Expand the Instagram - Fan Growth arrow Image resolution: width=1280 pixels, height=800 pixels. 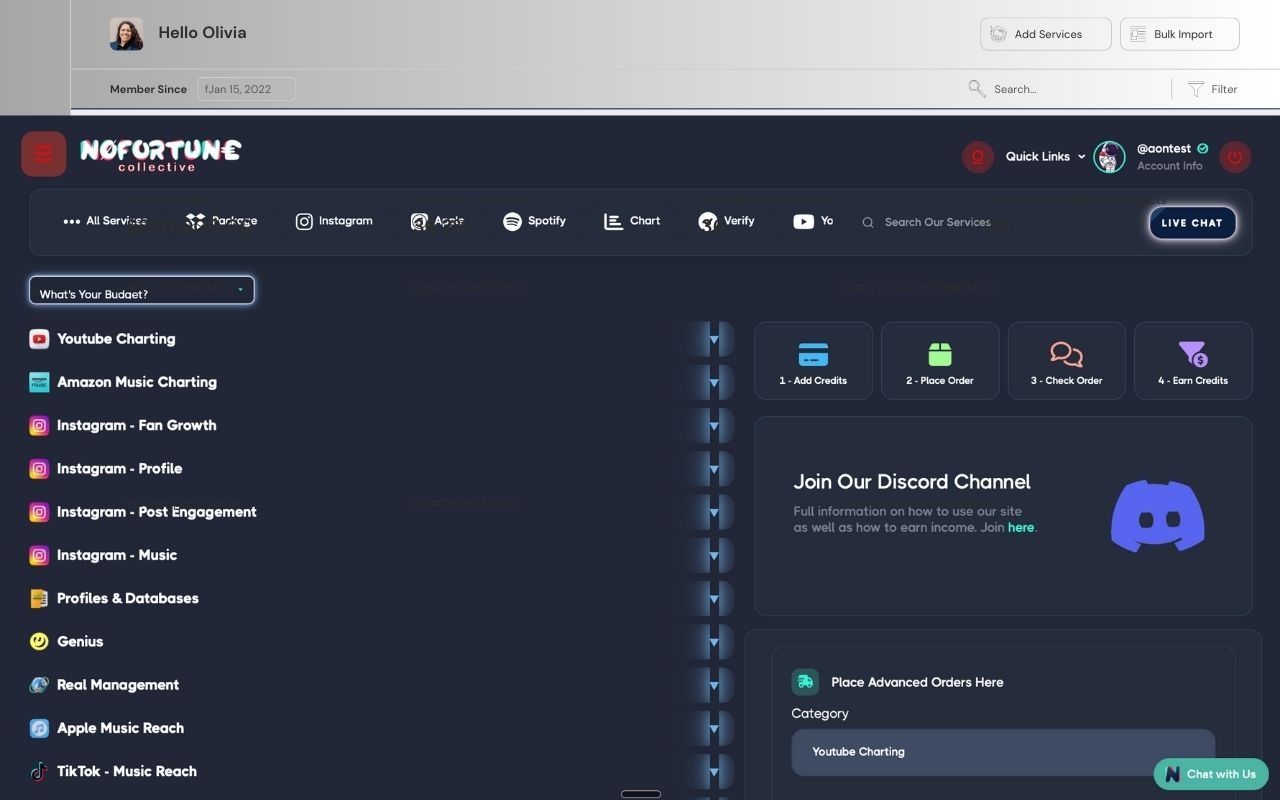click(714, 425)
